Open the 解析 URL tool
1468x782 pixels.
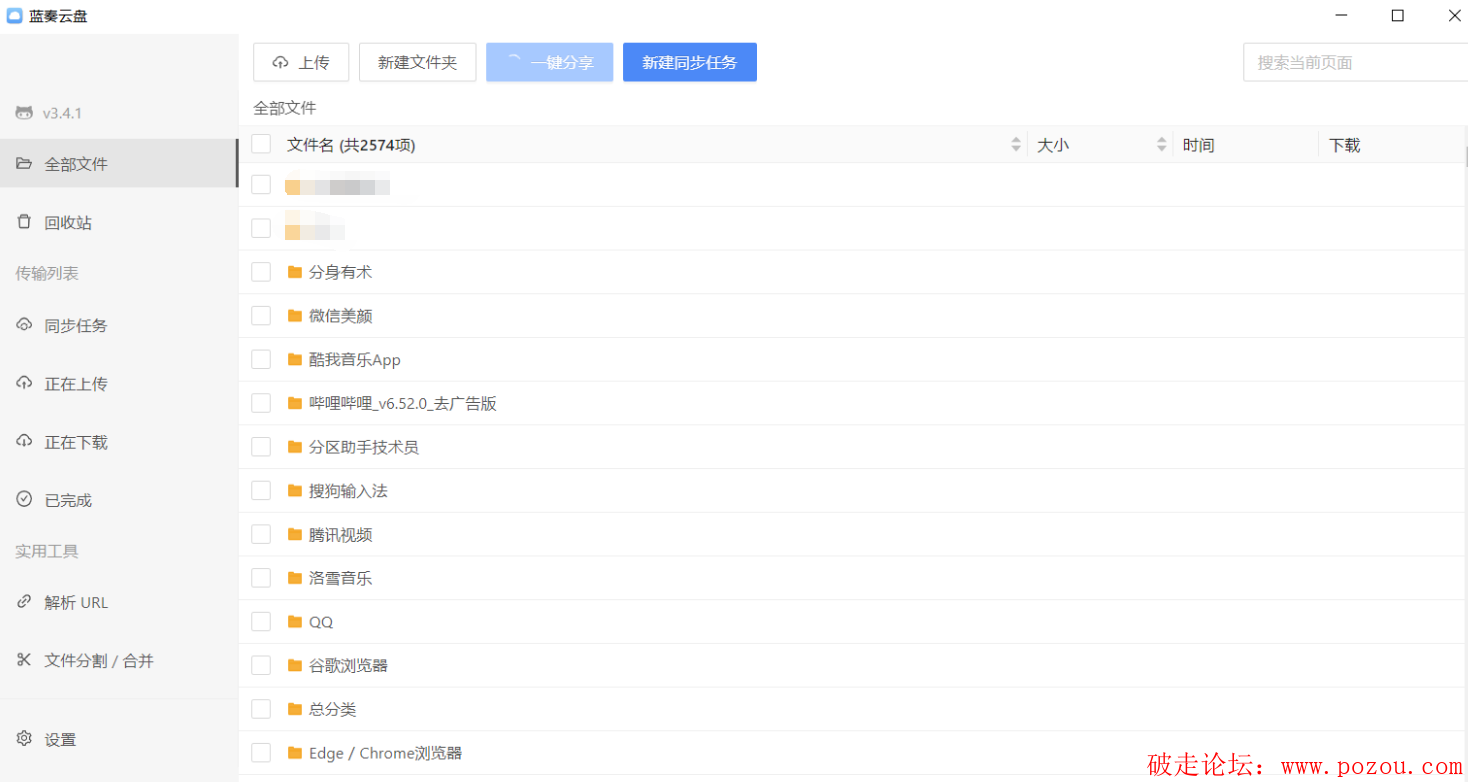(x=119, y=602)
